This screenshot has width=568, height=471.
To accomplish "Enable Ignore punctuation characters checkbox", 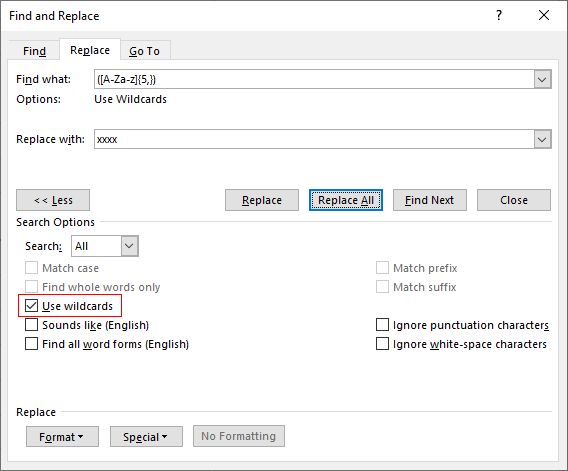I will pos(383,325).
